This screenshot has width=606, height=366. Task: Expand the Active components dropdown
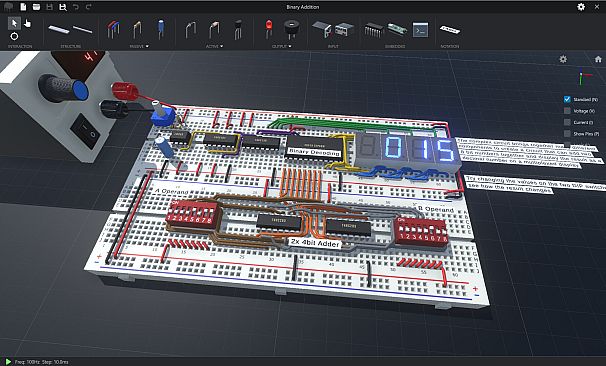point(214,46)
